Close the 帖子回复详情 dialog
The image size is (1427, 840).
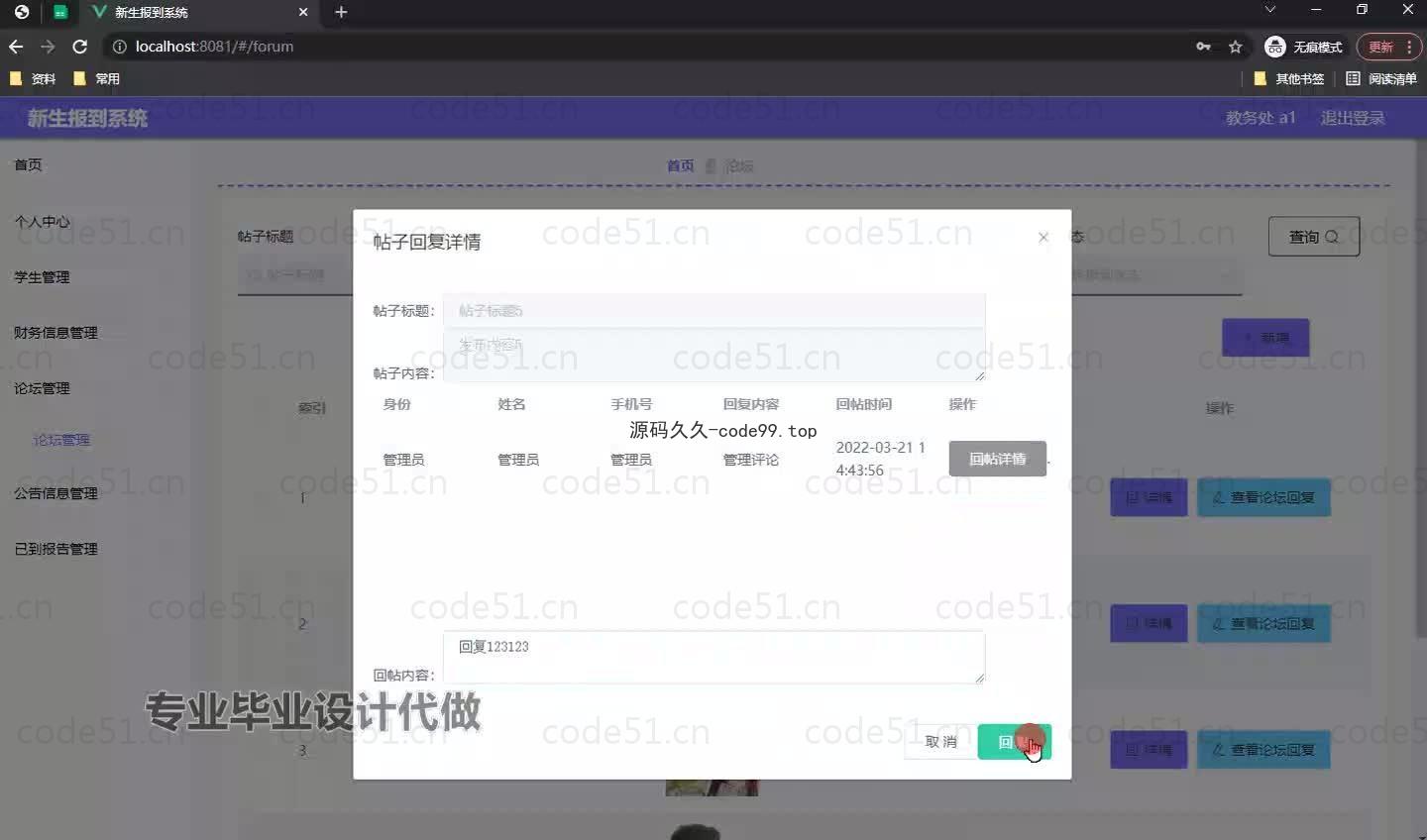[x=1043, y=238]
